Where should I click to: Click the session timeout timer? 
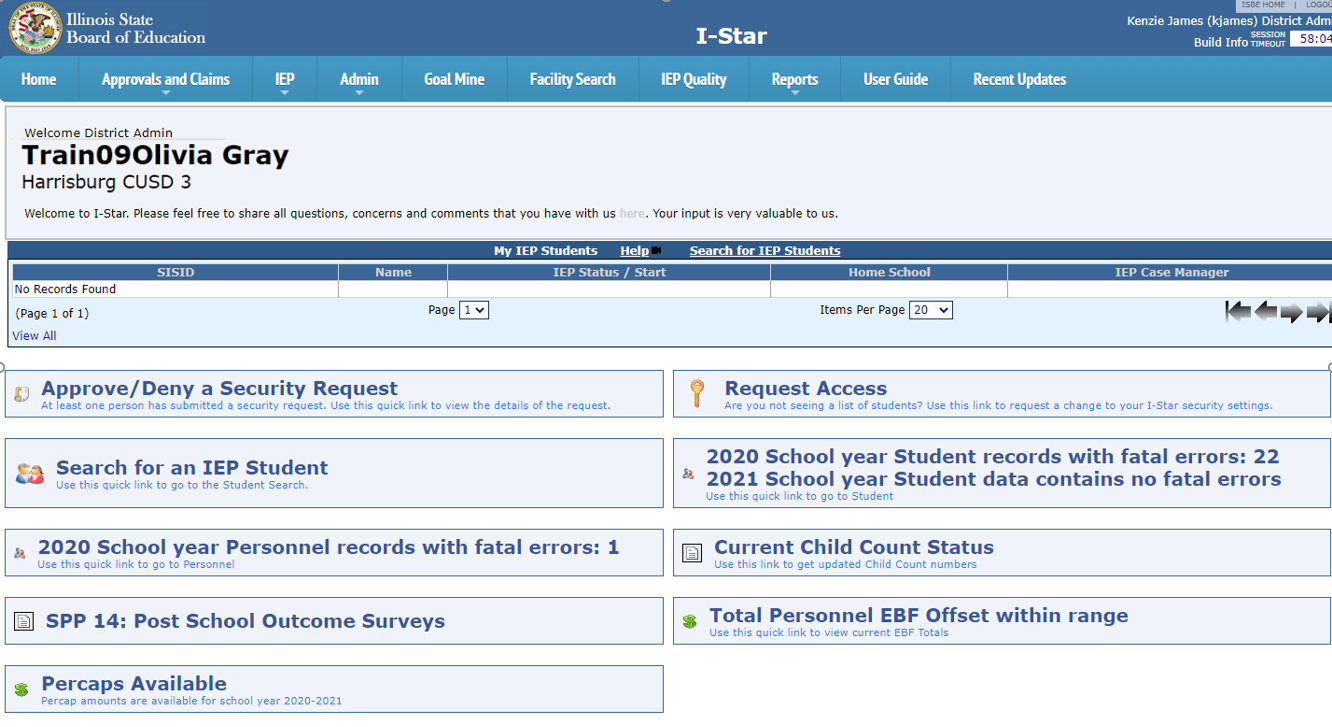(1311, 39)
